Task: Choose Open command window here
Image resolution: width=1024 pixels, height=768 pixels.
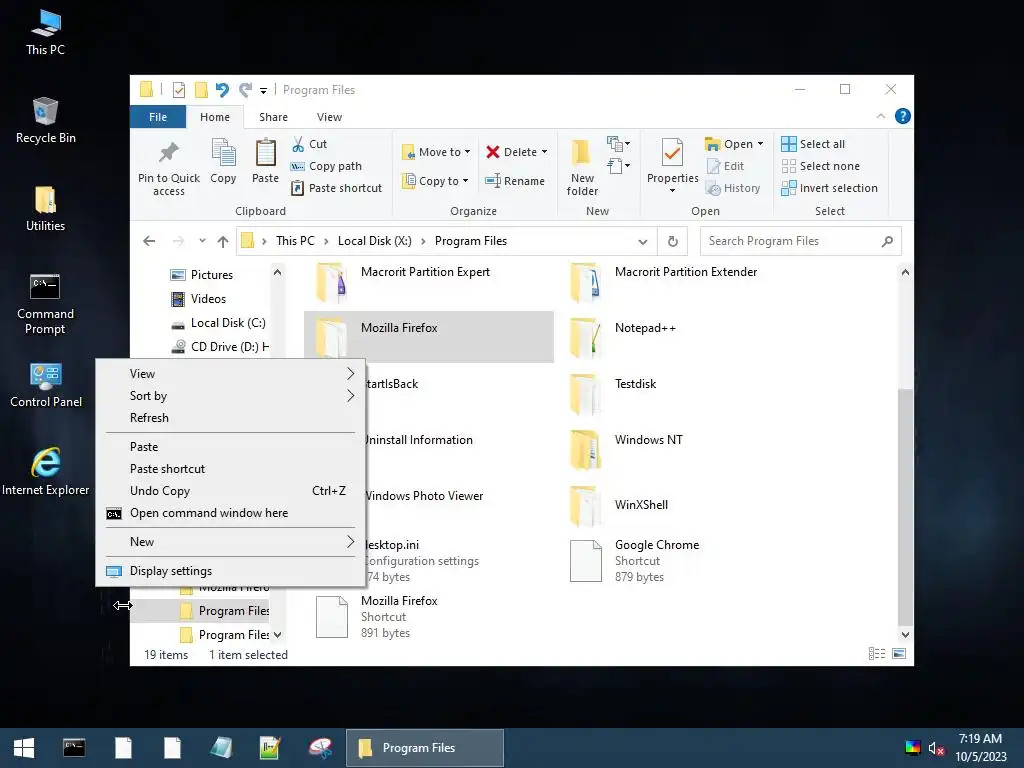Action: pos(231,513)
